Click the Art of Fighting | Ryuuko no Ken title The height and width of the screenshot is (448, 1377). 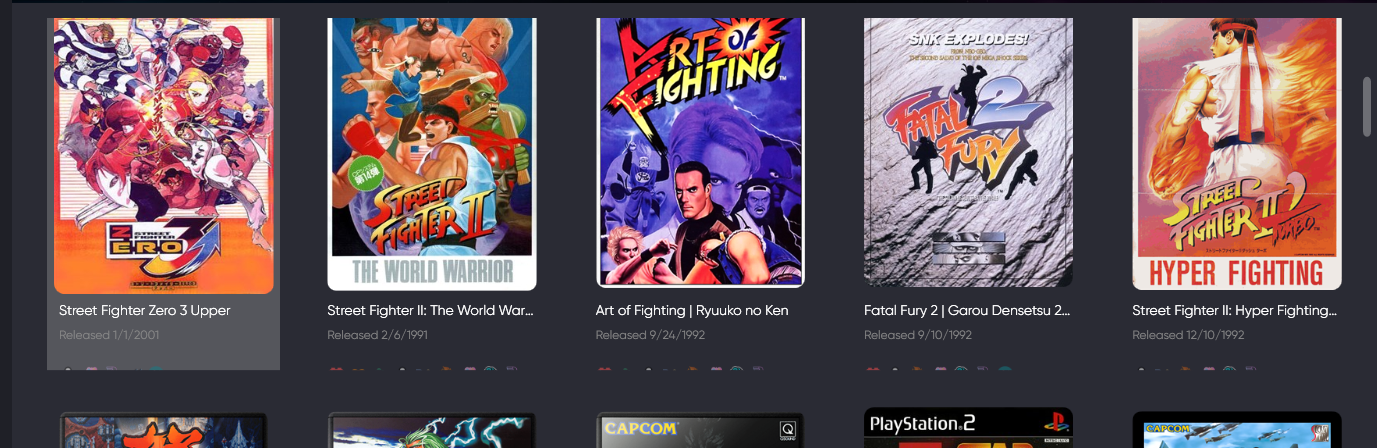[692, 311]
